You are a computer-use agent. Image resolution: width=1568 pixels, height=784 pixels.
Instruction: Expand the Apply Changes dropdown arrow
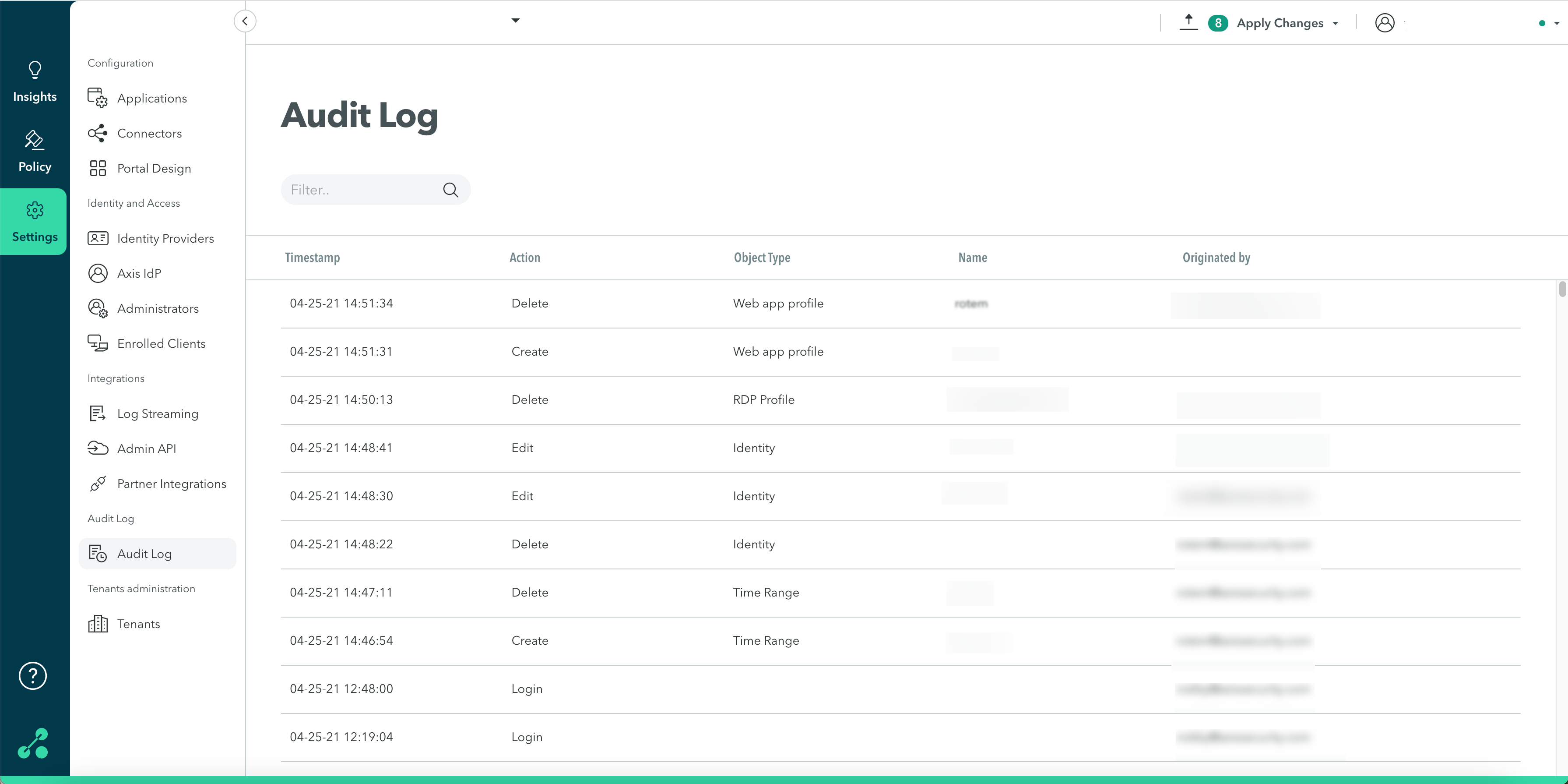(x=1336, y=24)
